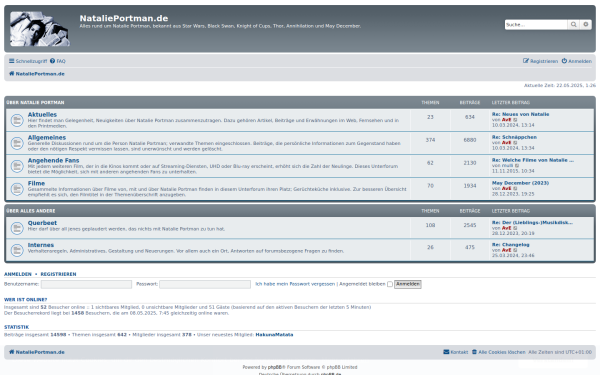
Task: Click Anmelden in the top navigation
Action: tap(577, 61)
